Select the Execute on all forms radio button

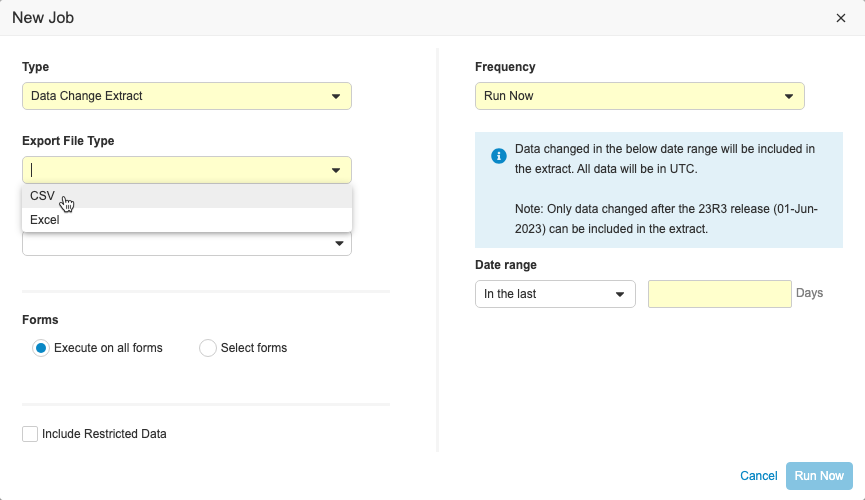tap(41, 348)
